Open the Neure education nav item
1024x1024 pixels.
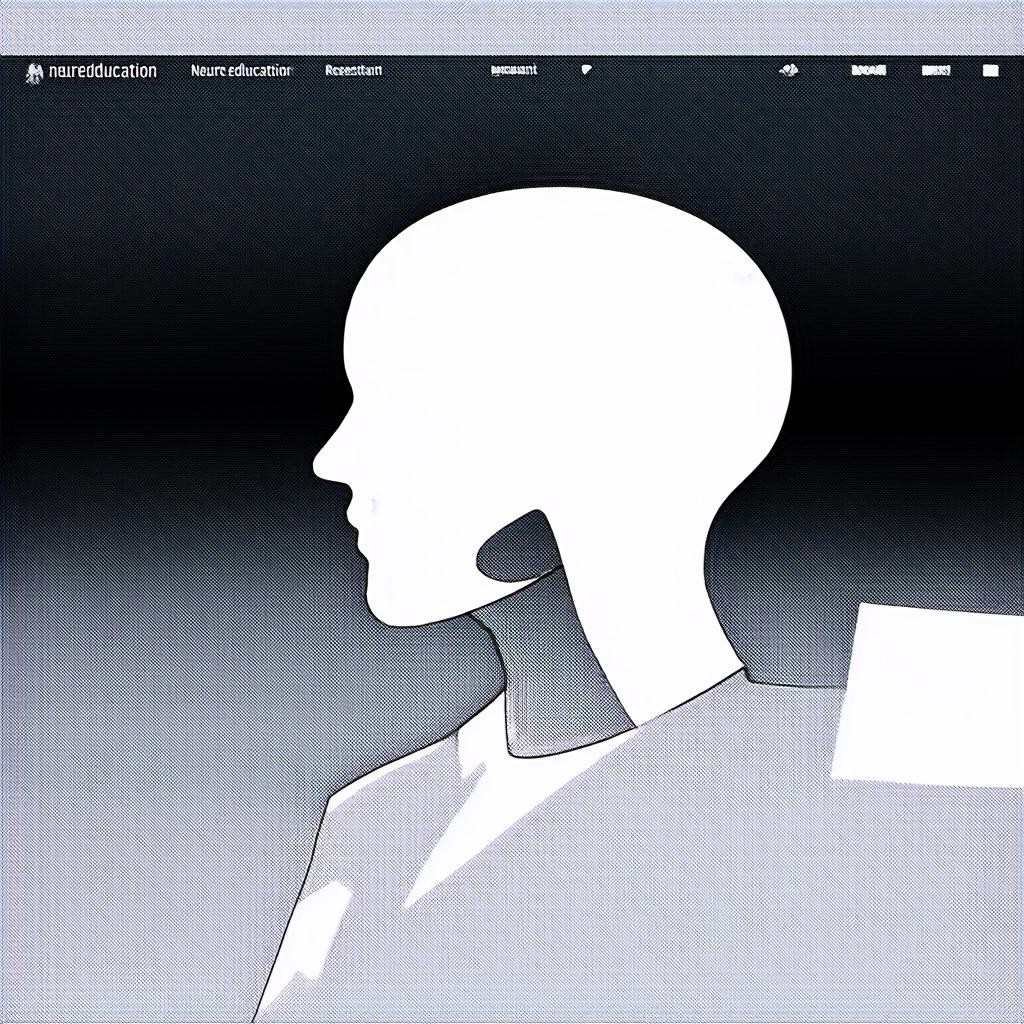tap(241, 71)
